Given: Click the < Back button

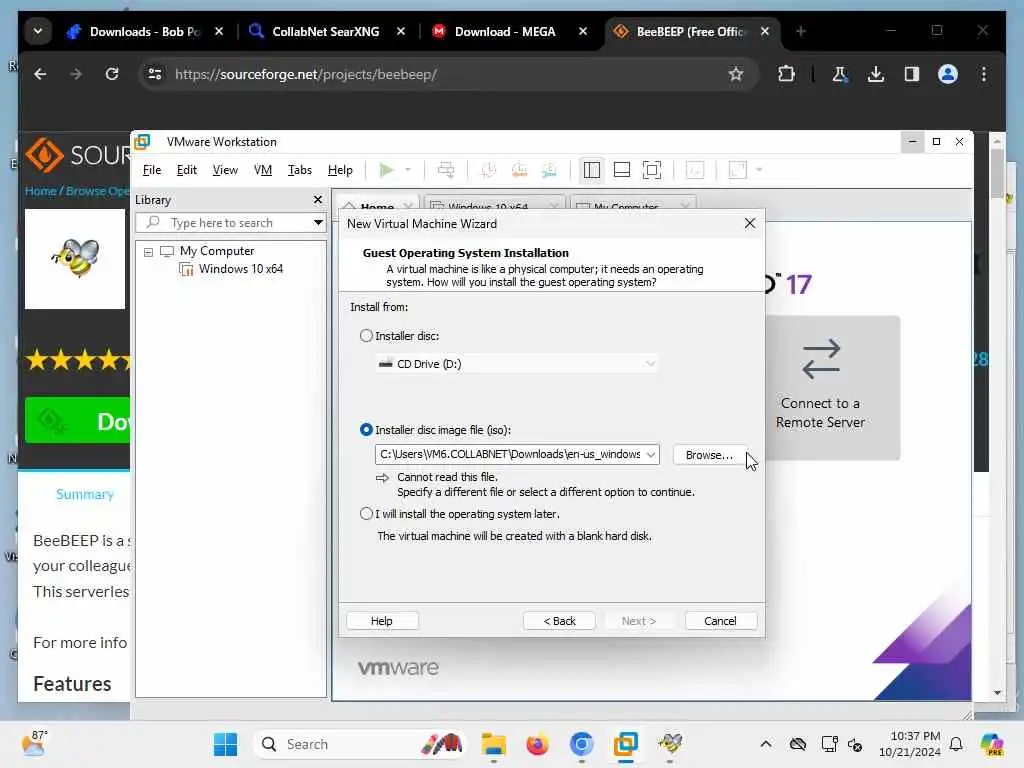Looking at the screenshot, I should pyautogui.click(x=559, y=621).
